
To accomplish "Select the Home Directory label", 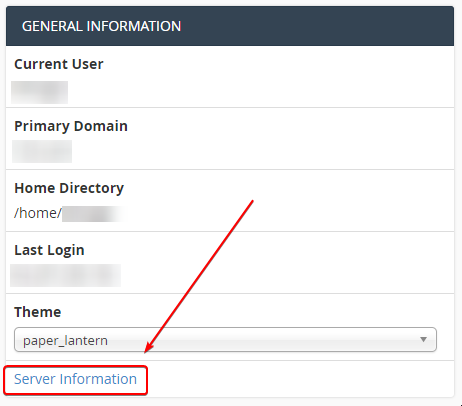I will (69, 188).
